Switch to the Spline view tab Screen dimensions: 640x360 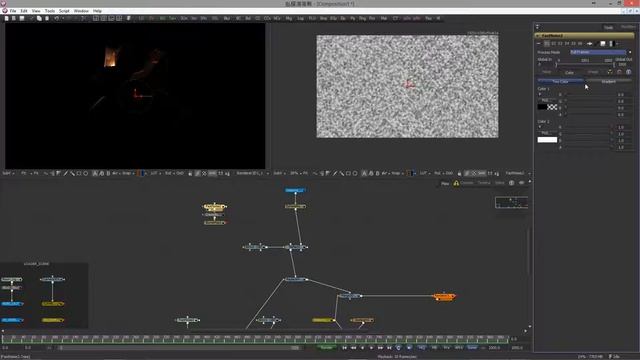(x=500, y=183)
